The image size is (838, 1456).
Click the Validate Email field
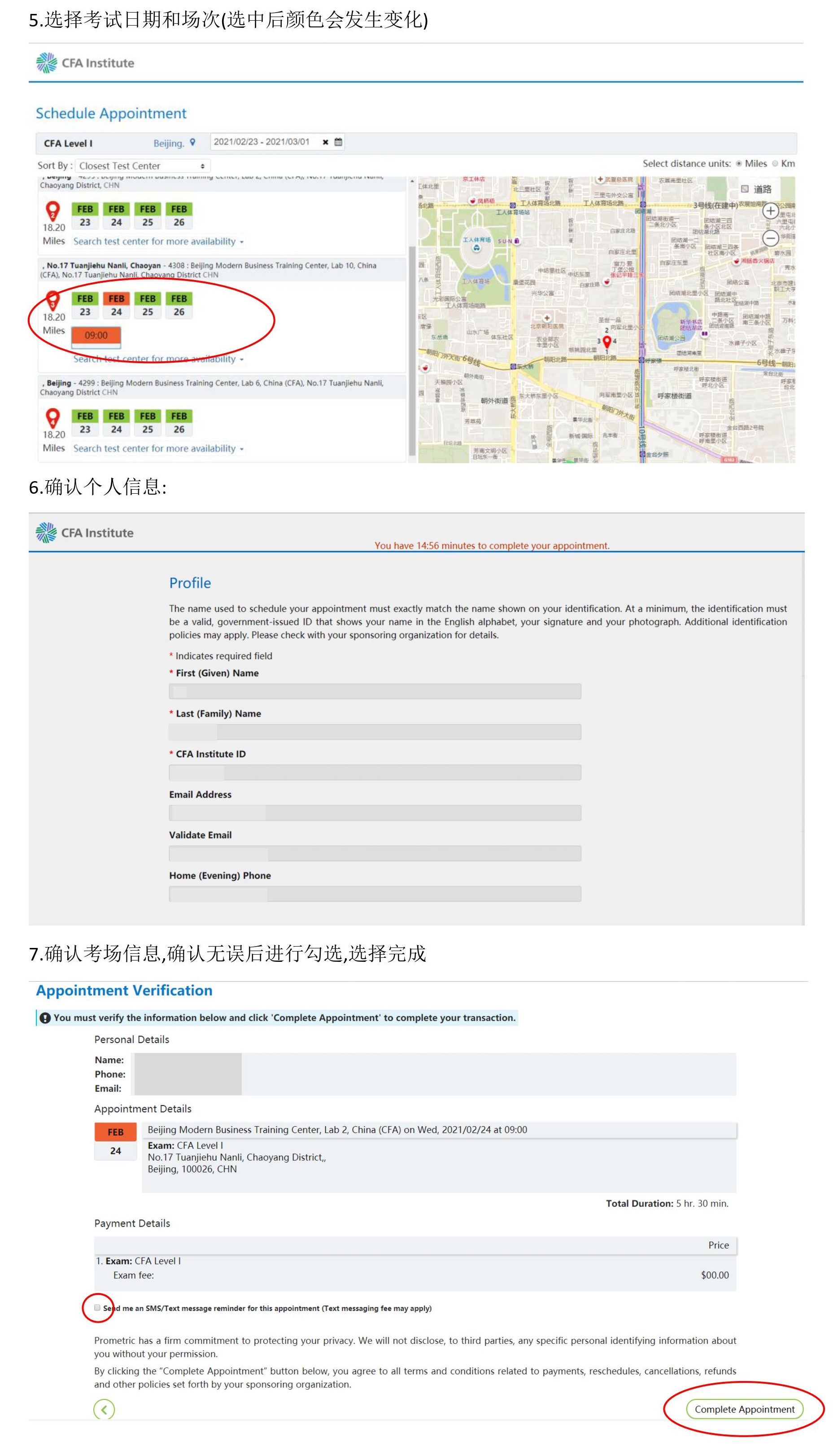tap(375, 853)
